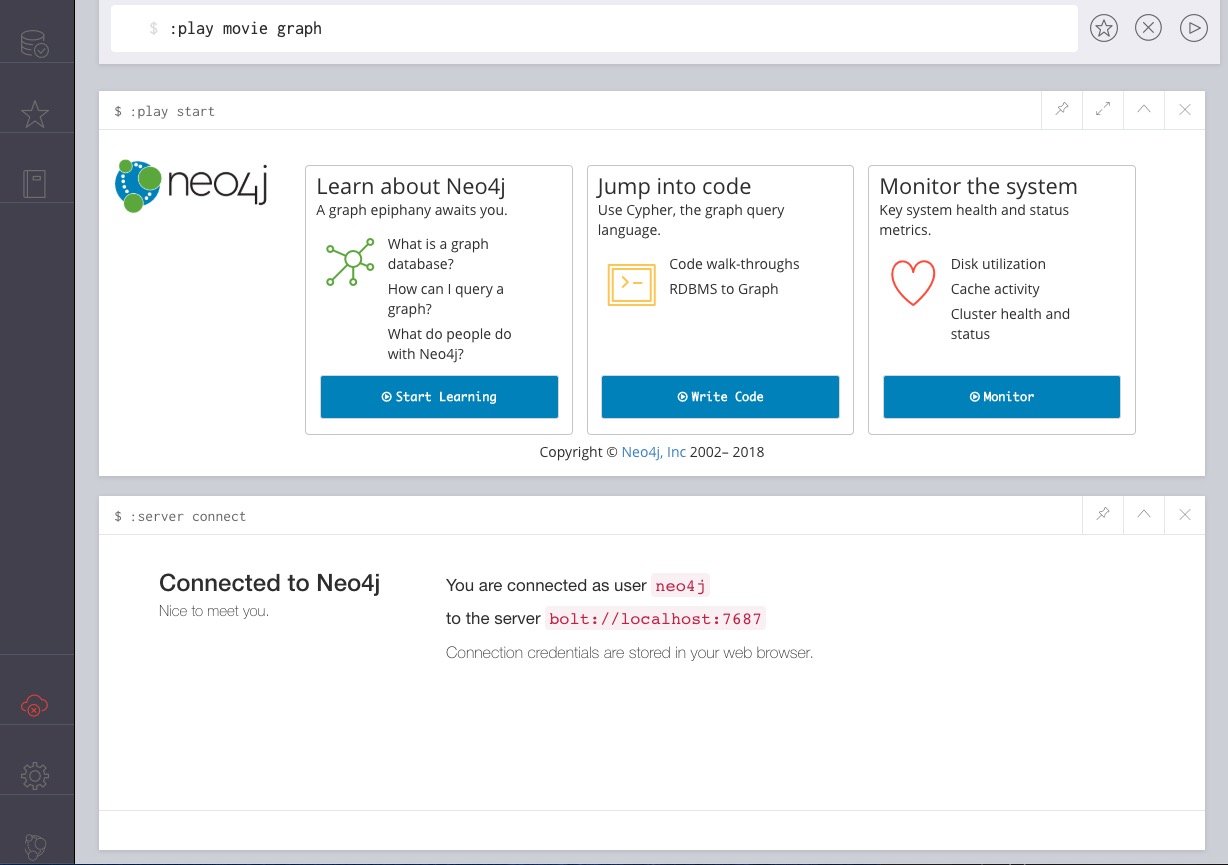Open the database information sidebar icon

[35, 43]
